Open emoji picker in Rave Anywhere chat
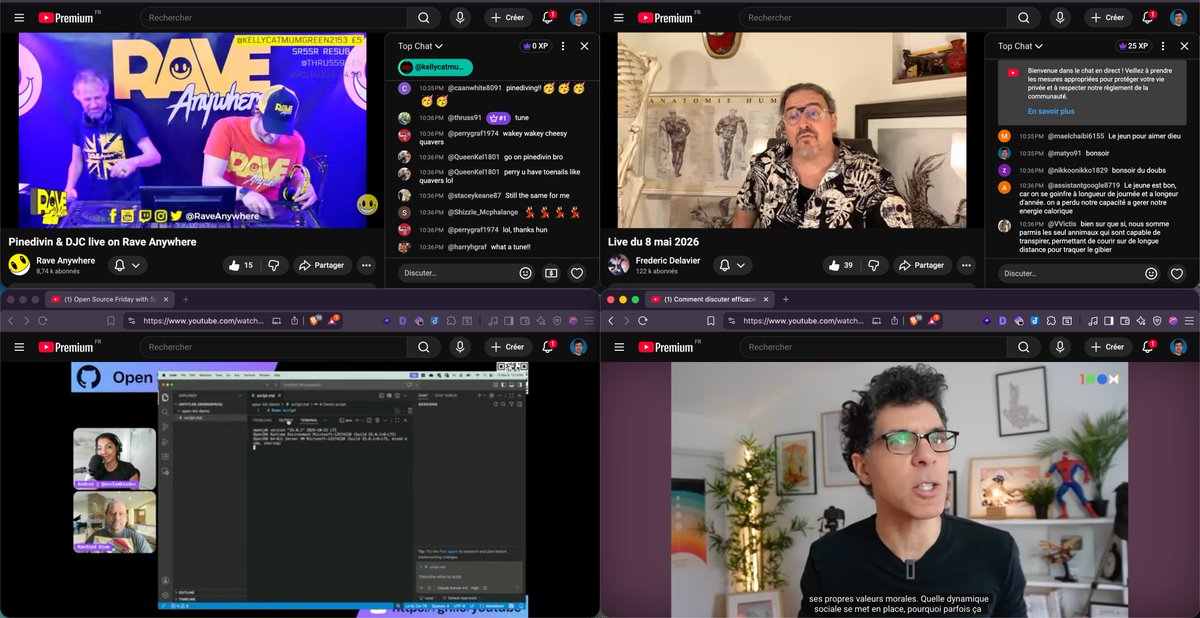 (525, 273)
